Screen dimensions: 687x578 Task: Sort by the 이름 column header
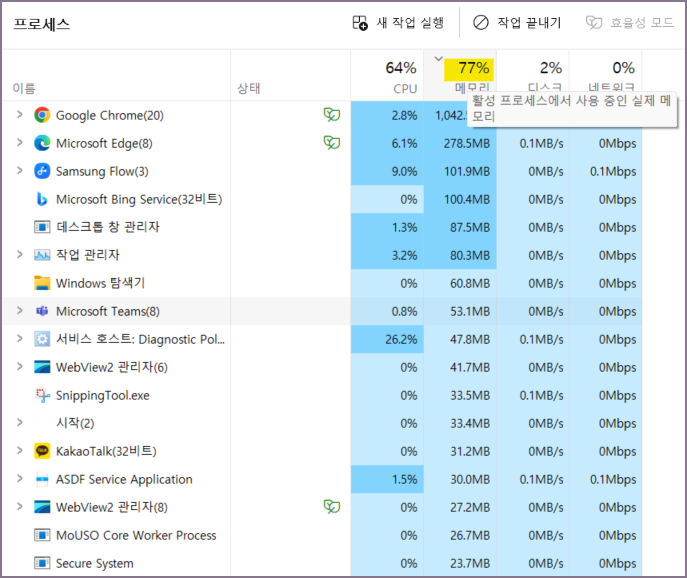click(x=116, y=75)
